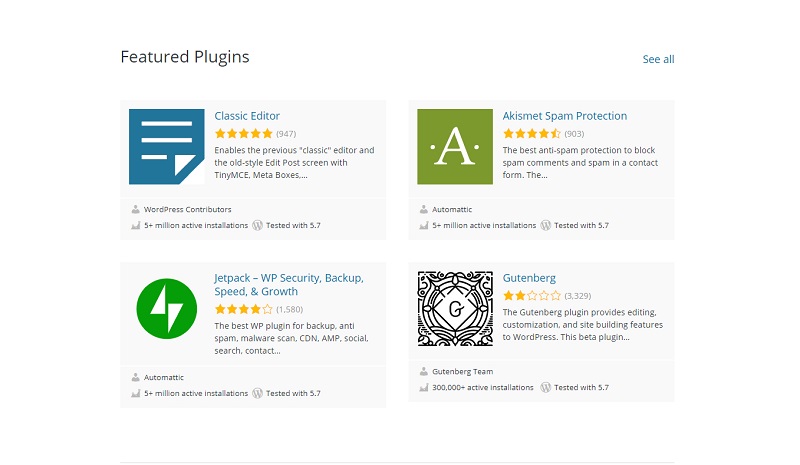Image resolution: width=800 pixels, height=465 pixels.
Task: Click Classic Editor's five-star rating
Action: click(x=244, y=134)
